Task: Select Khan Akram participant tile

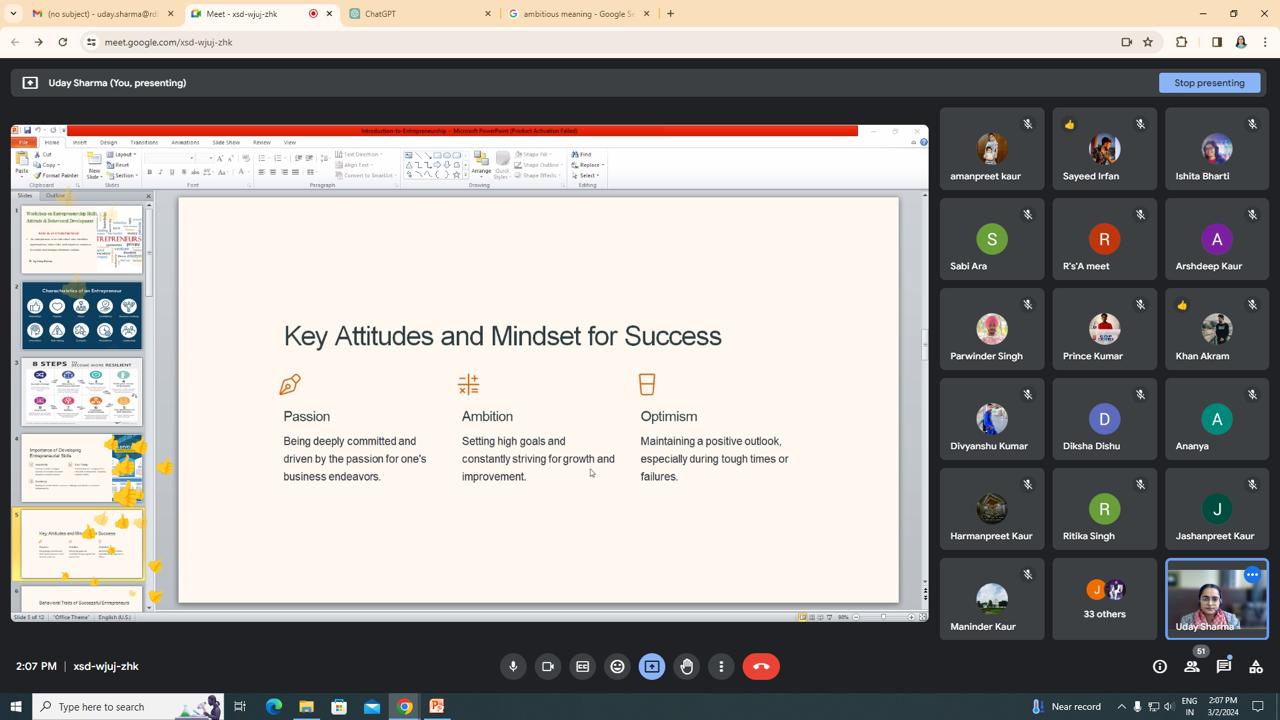Action: (x=1217, y=329)
